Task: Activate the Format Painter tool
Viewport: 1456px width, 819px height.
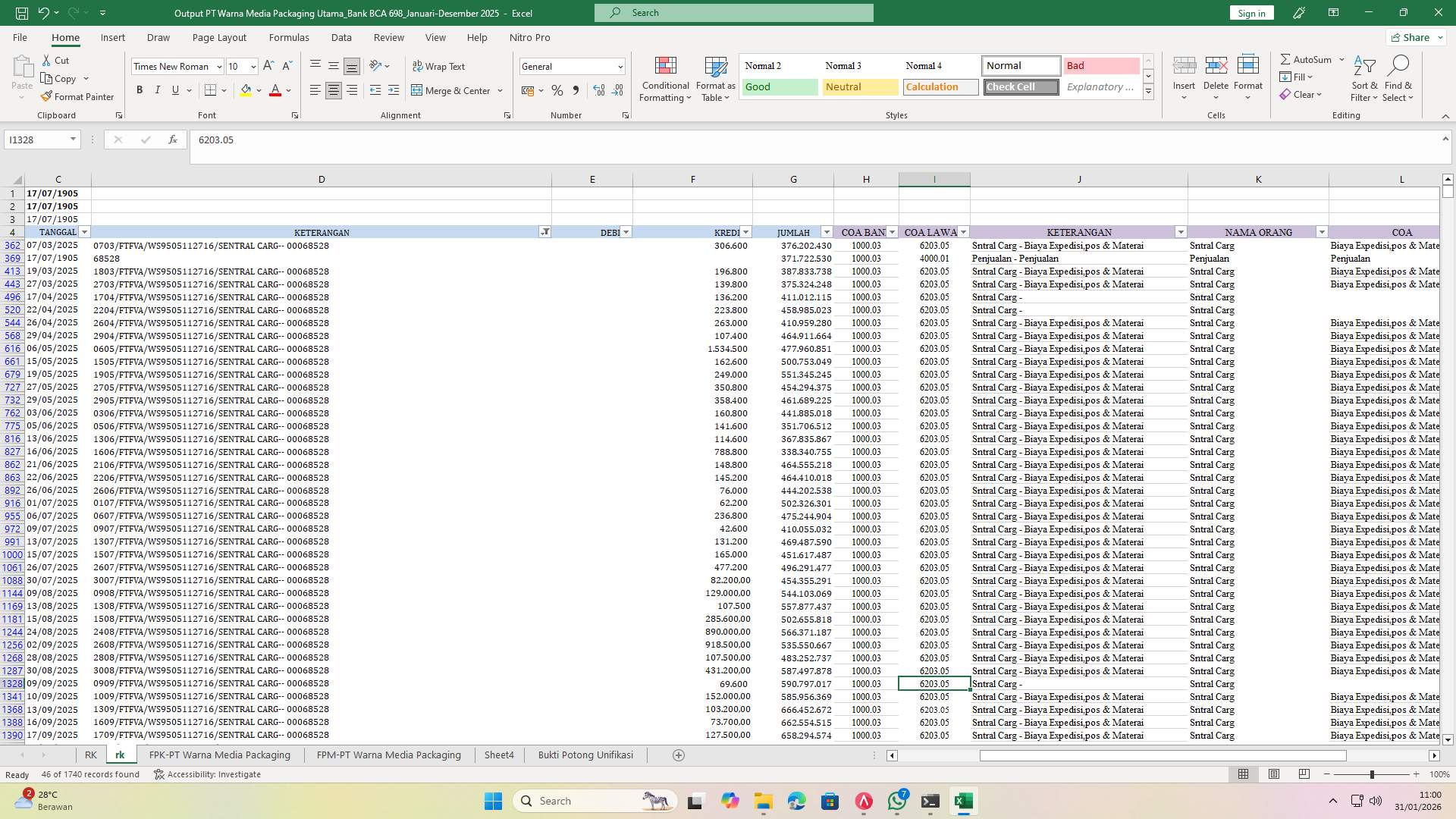Action: pos(78,96)
